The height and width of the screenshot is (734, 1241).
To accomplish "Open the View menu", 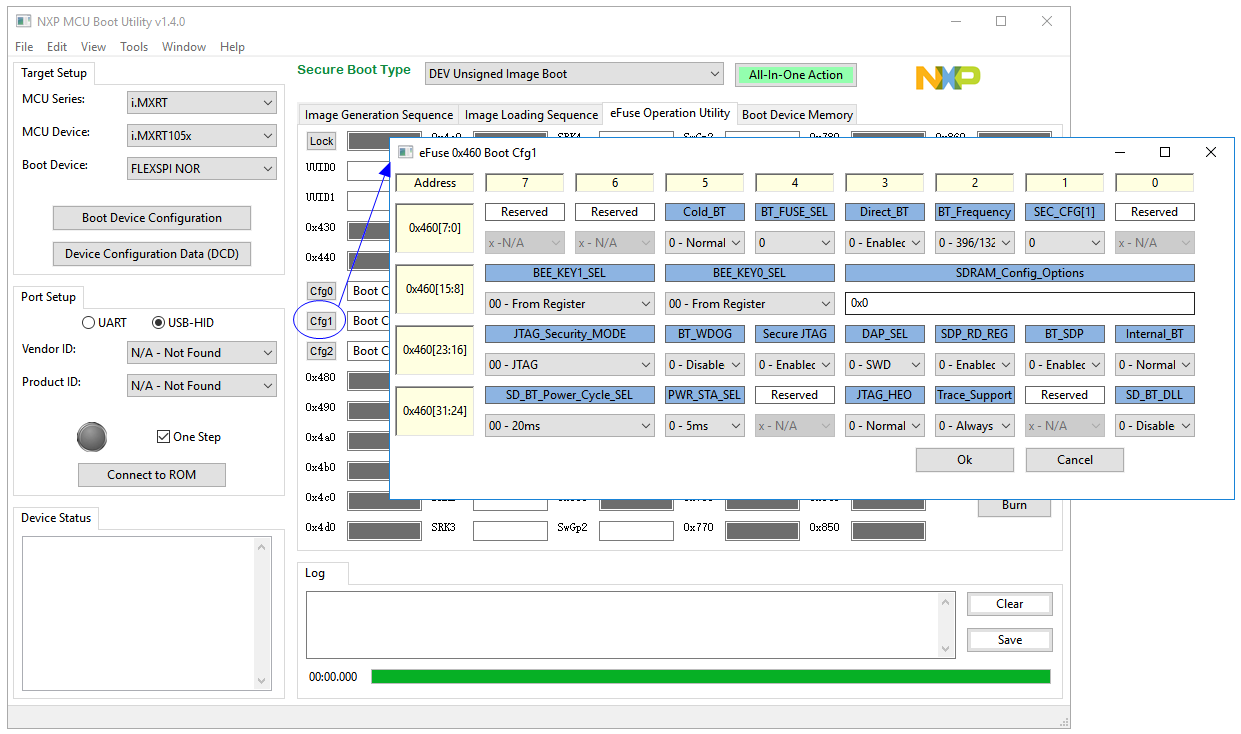I will tap(93, 47).
